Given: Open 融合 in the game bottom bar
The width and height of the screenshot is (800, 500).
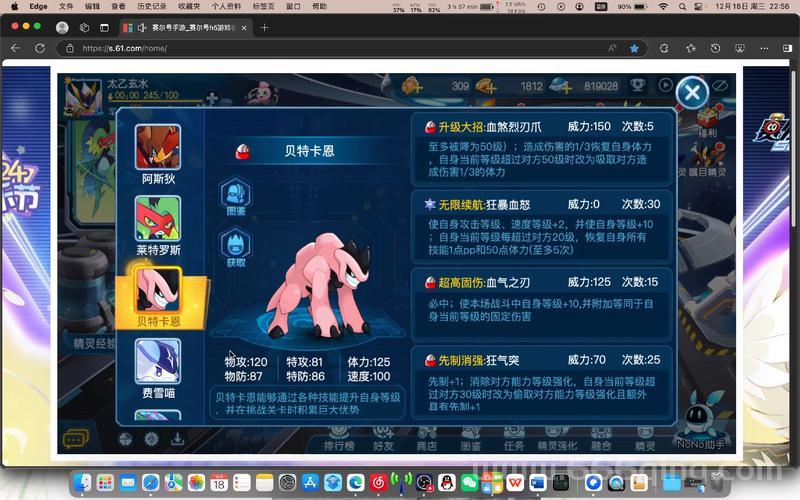Looking at the screenshot, I should pos(601,440).
